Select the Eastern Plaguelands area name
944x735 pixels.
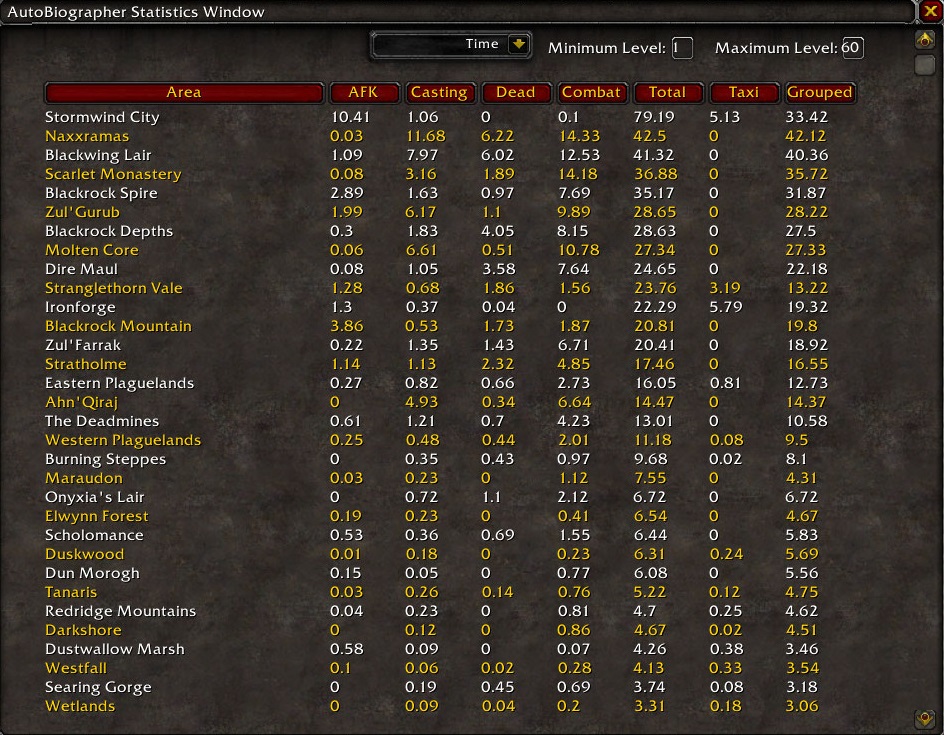tap(120, 383)
